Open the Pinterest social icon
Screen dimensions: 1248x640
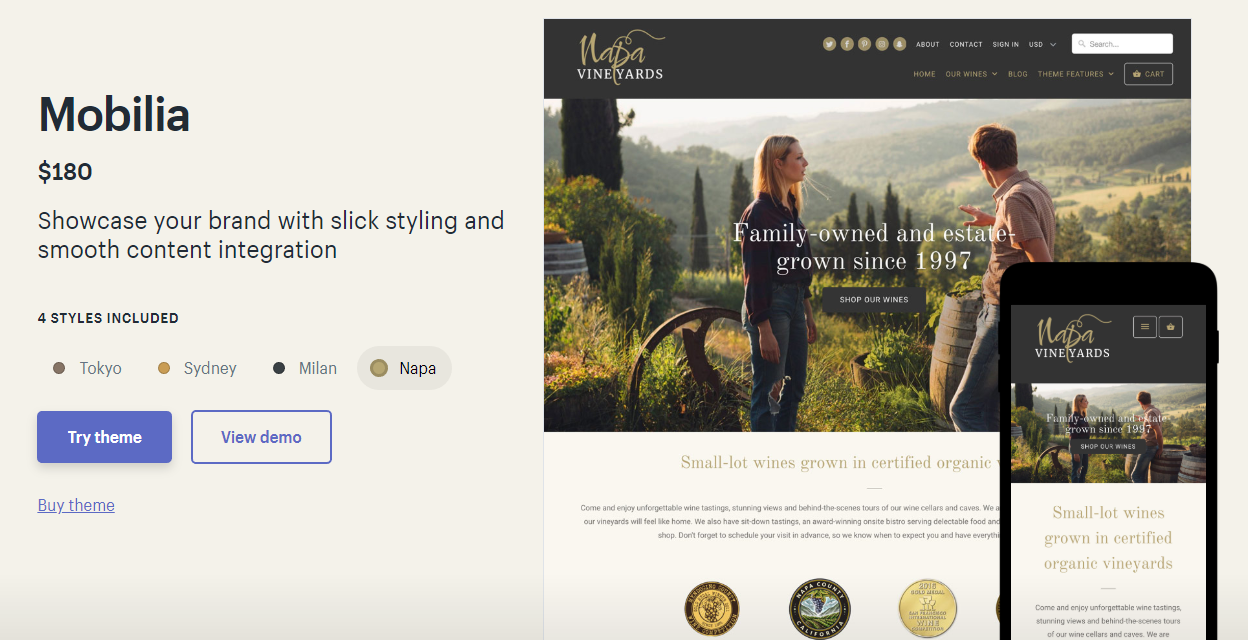pyautogui.click(x=864, y=44)
